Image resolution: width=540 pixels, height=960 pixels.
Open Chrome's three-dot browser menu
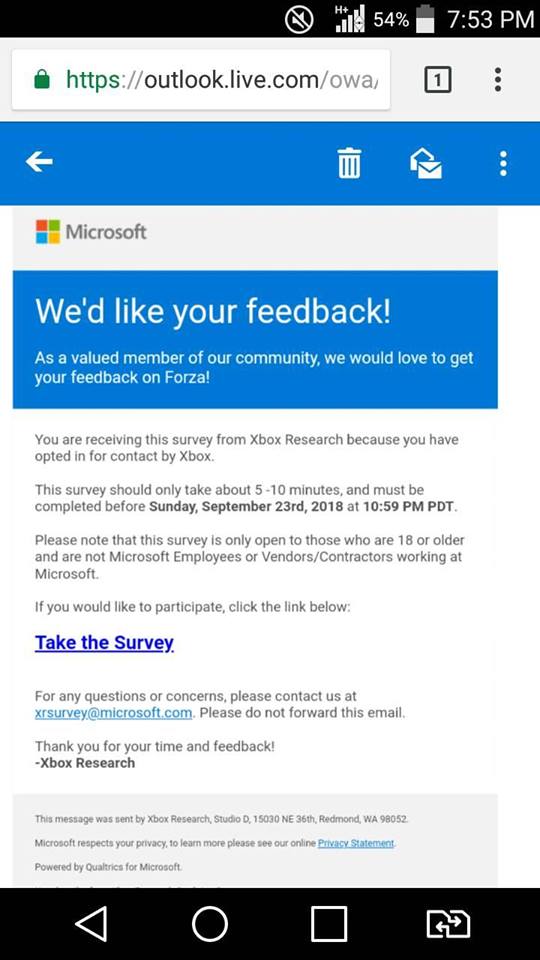(498, 80)
